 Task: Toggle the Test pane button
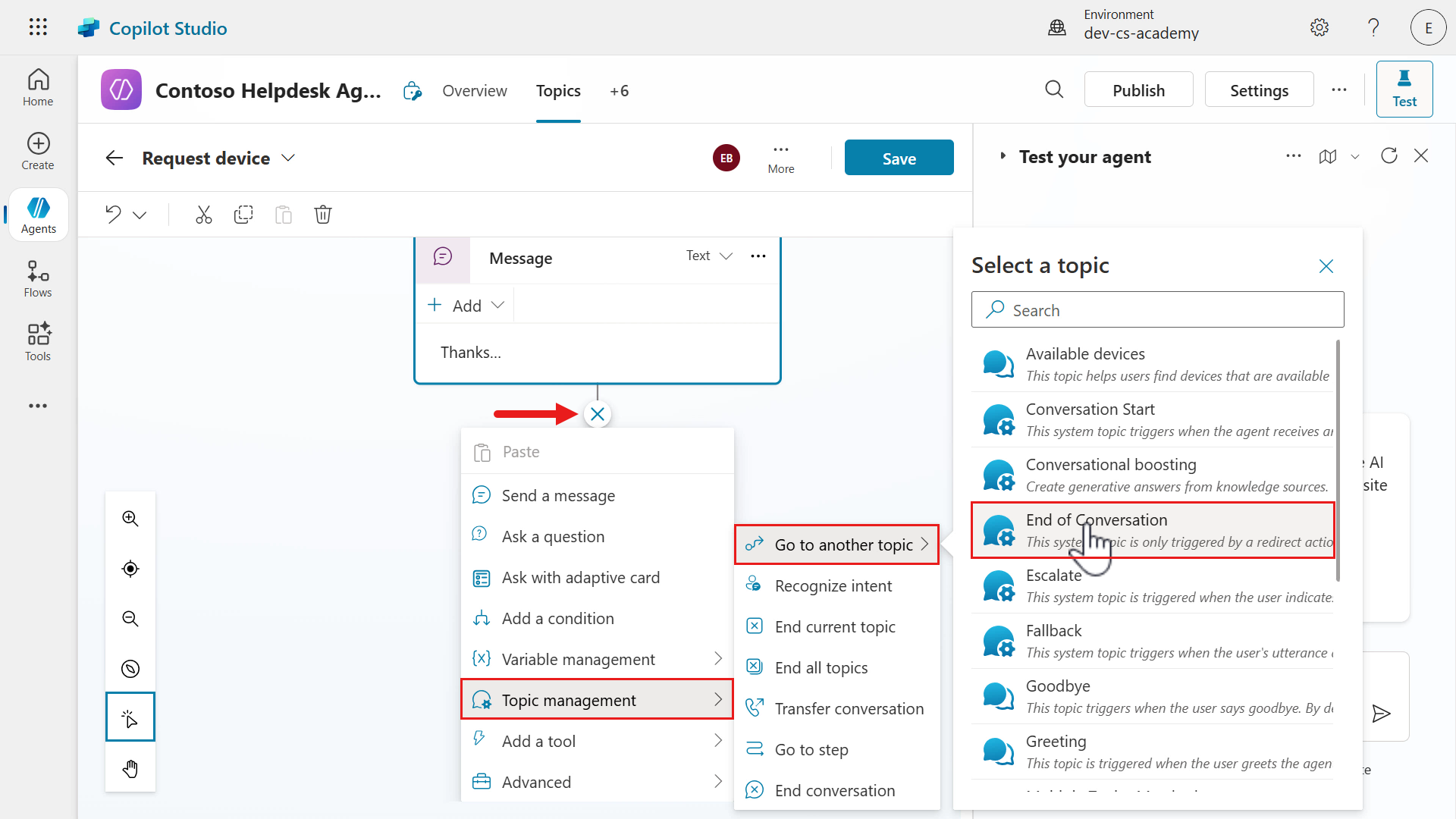1404,89
